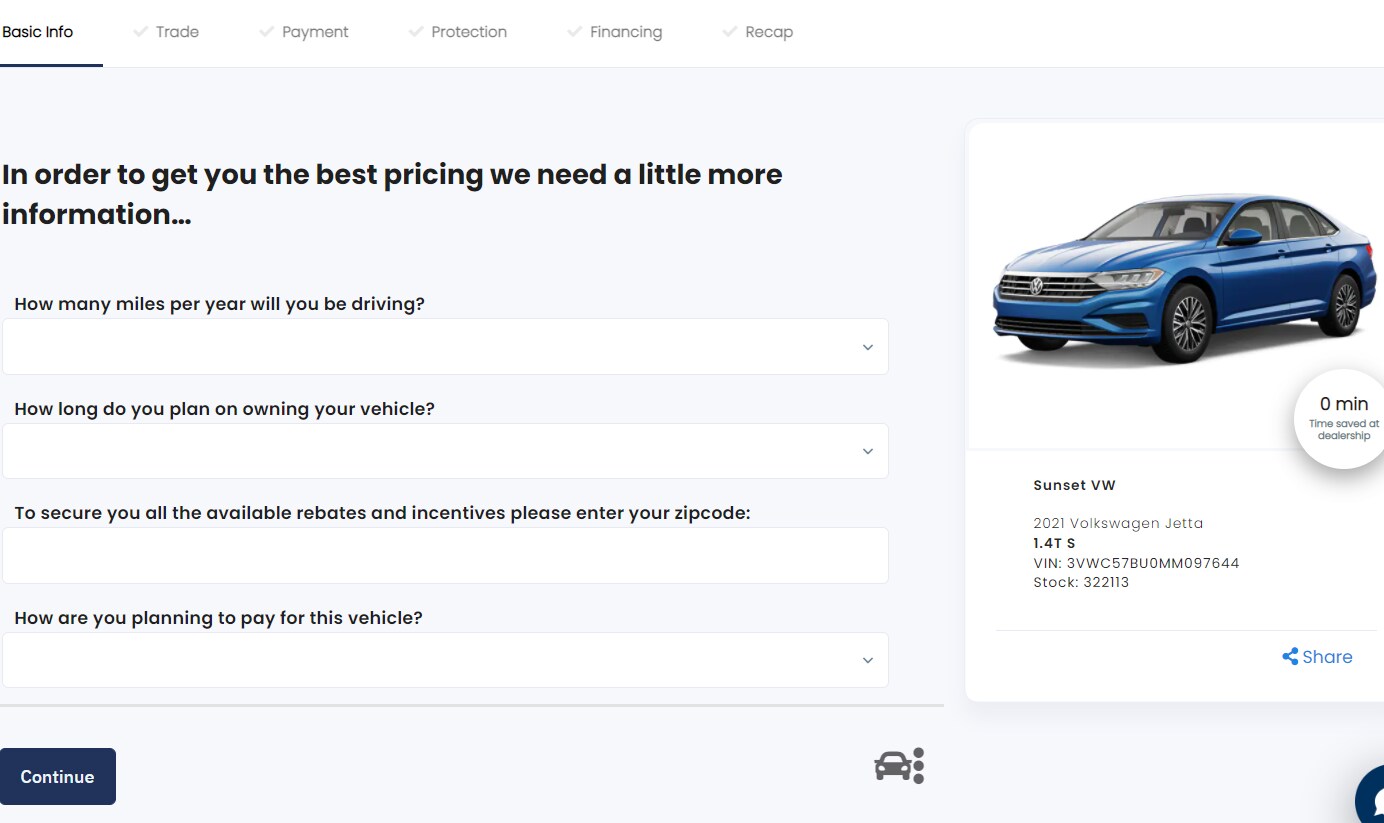
Task: Click the checkmark icon next to Trade
Action: (x=140, y=32)
